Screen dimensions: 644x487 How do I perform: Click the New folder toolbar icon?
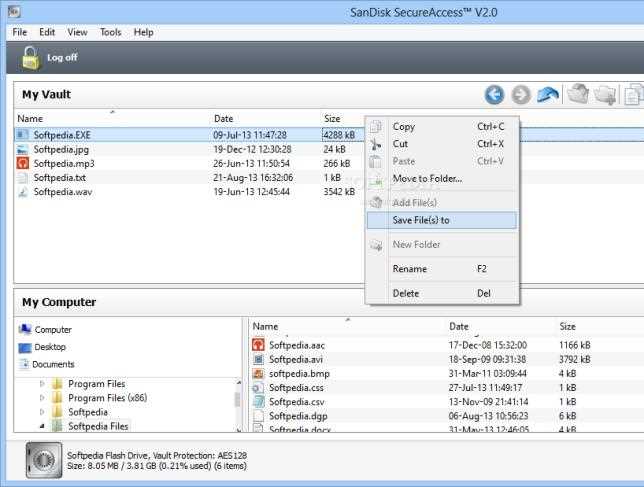[605, 95]
